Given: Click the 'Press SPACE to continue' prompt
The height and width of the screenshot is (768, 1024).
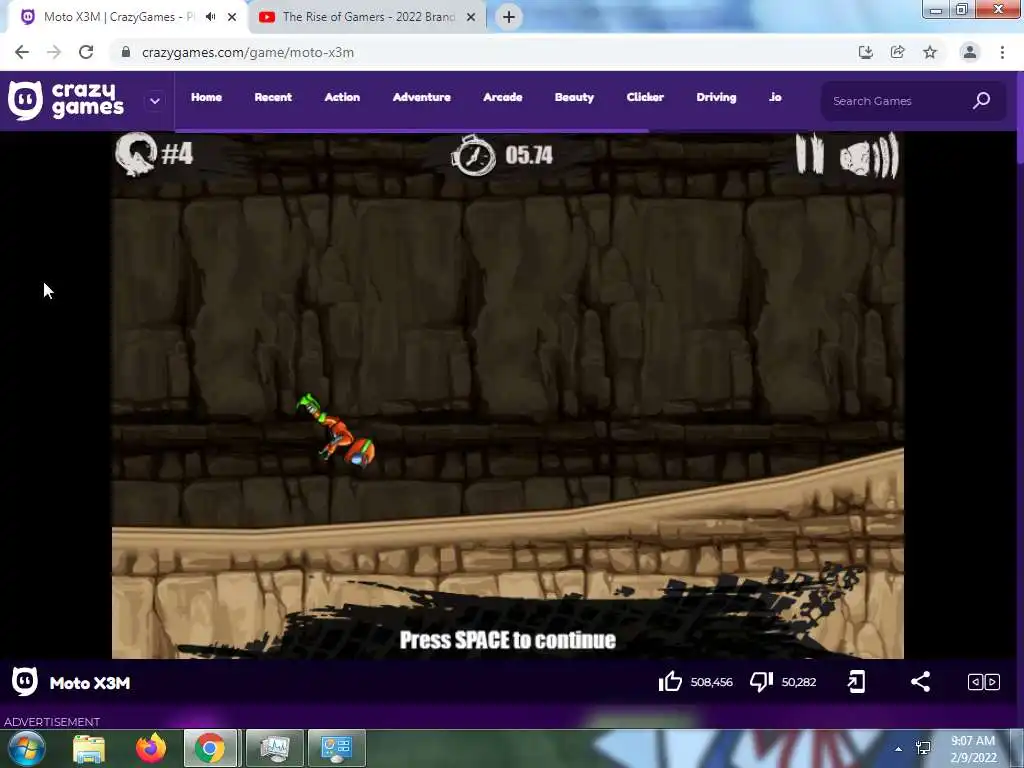Looking at the screenshot, I should coord(507,640).
